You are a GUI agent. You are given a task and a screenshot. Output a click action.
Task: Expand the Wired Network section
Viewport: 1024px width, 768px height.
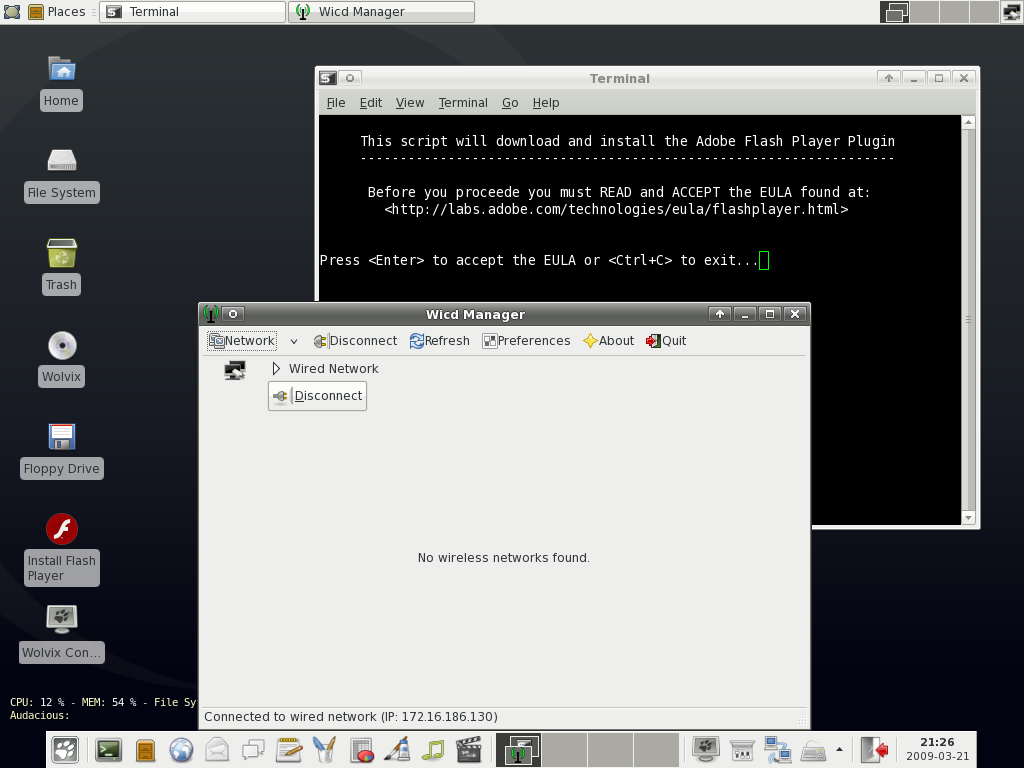click(276, 369)
